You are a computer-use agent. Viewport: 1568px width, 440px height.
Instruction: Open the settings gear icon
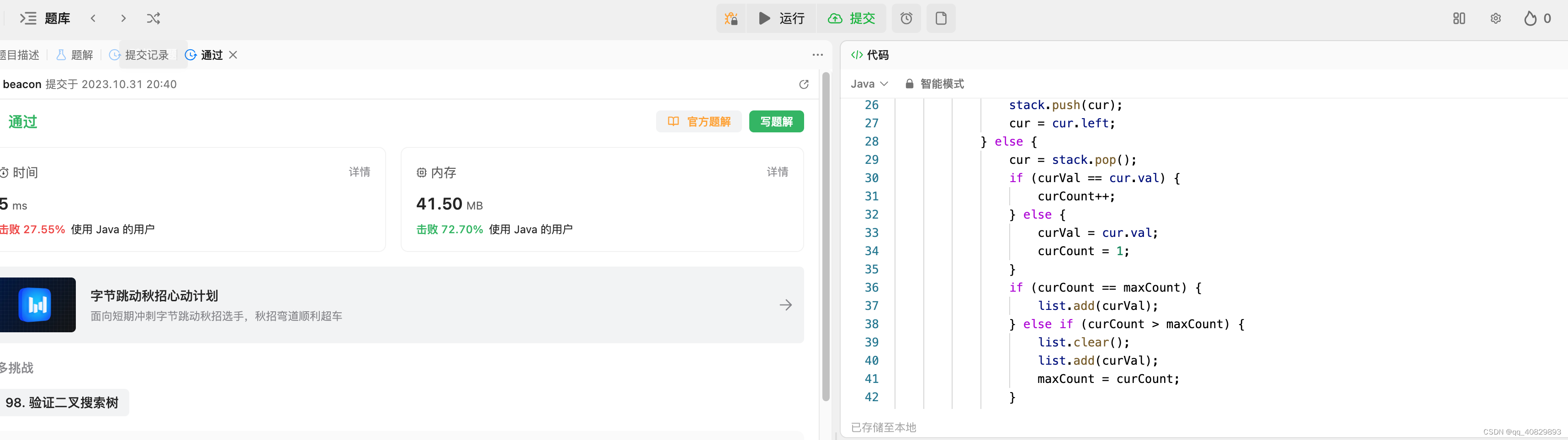(1495, 18)
